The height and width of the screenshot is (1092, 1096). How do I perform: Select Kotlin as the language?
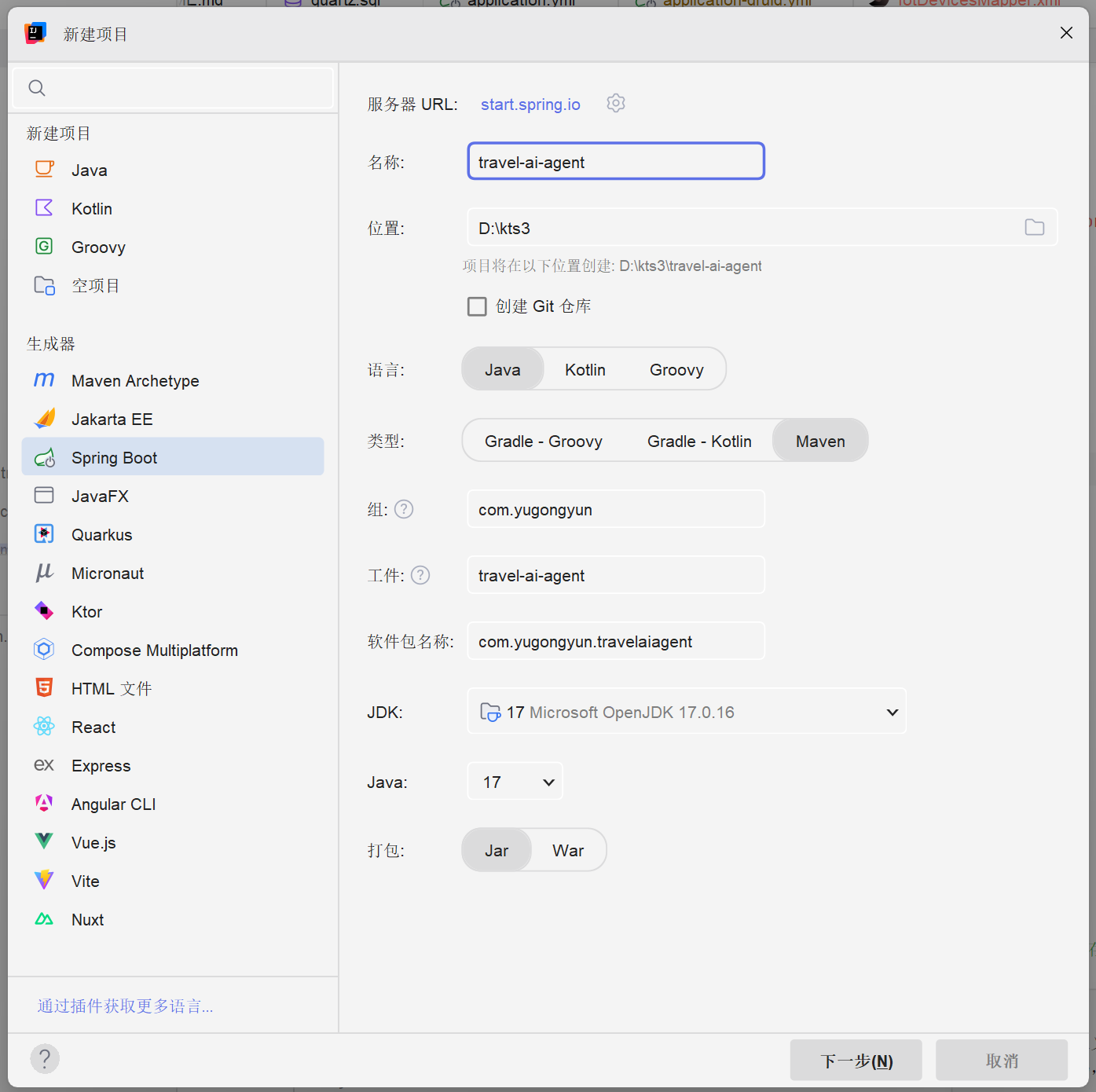tap(585, 369)
